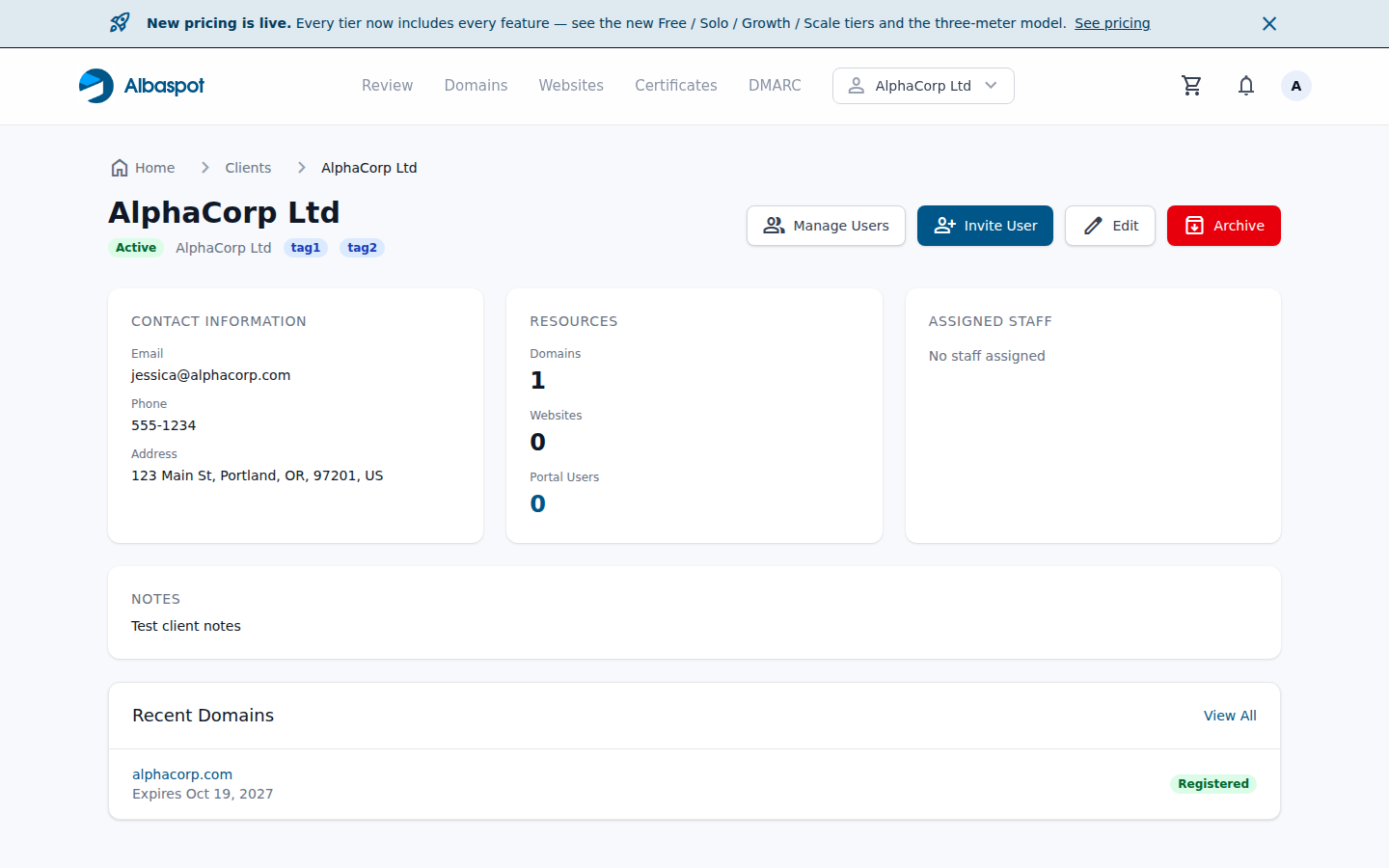Click the tag2 label
The image size is (1389, 868).
tap(362, 248)
